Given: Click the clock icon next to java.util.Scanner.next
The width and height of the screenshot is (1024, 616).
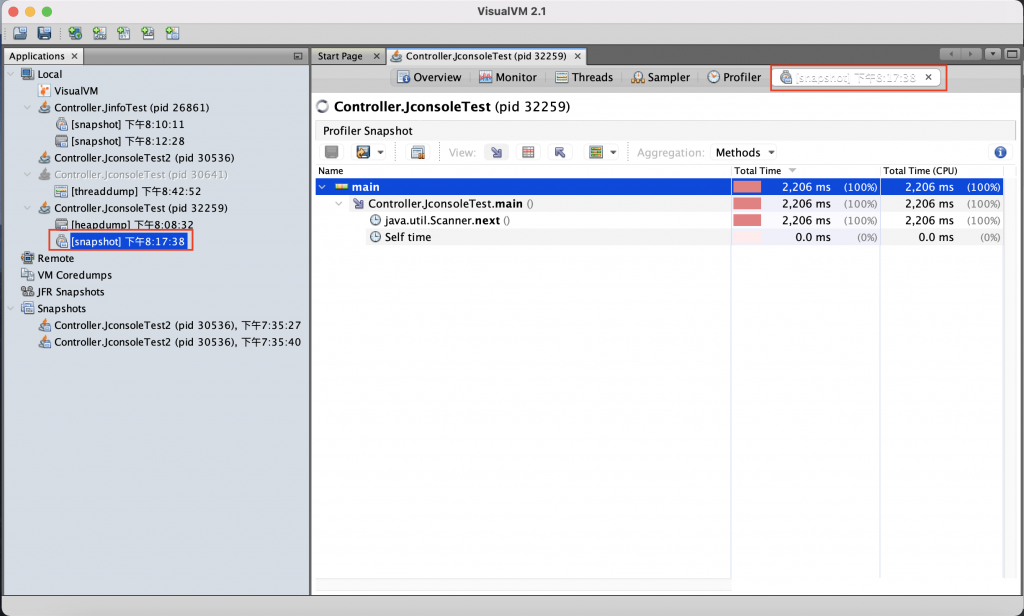Looking at the screenshot, I should pos(376,220).
